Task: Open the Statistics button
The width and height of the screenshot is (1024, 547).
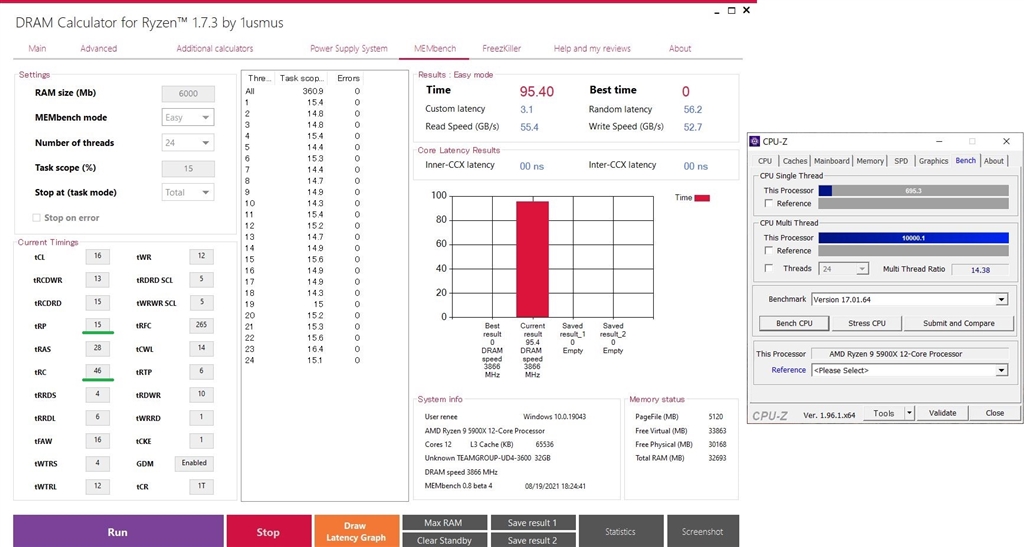Action: pyautogui.click(x=620, y=531)
